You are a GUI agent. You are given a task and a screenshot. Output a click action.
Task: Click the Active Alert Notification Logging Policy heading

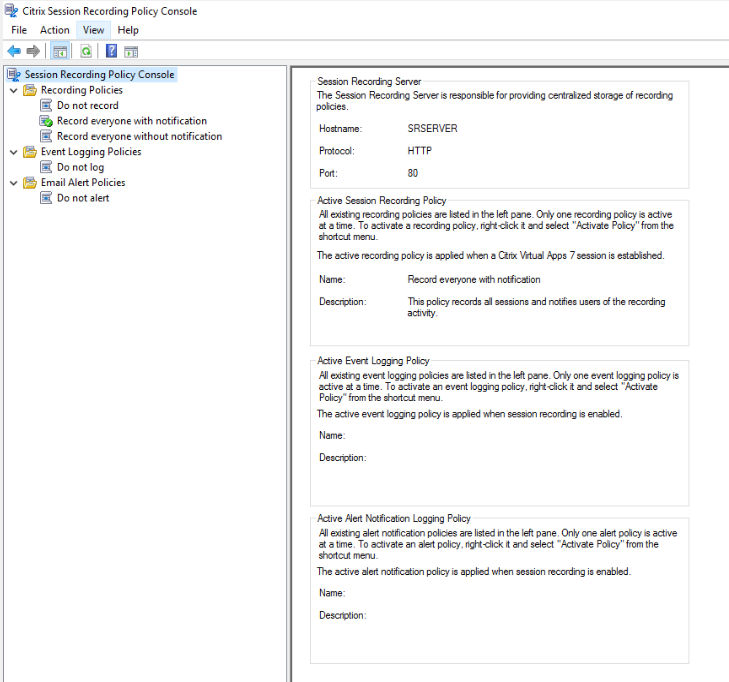pyautogui.click(x=394, y=518)
